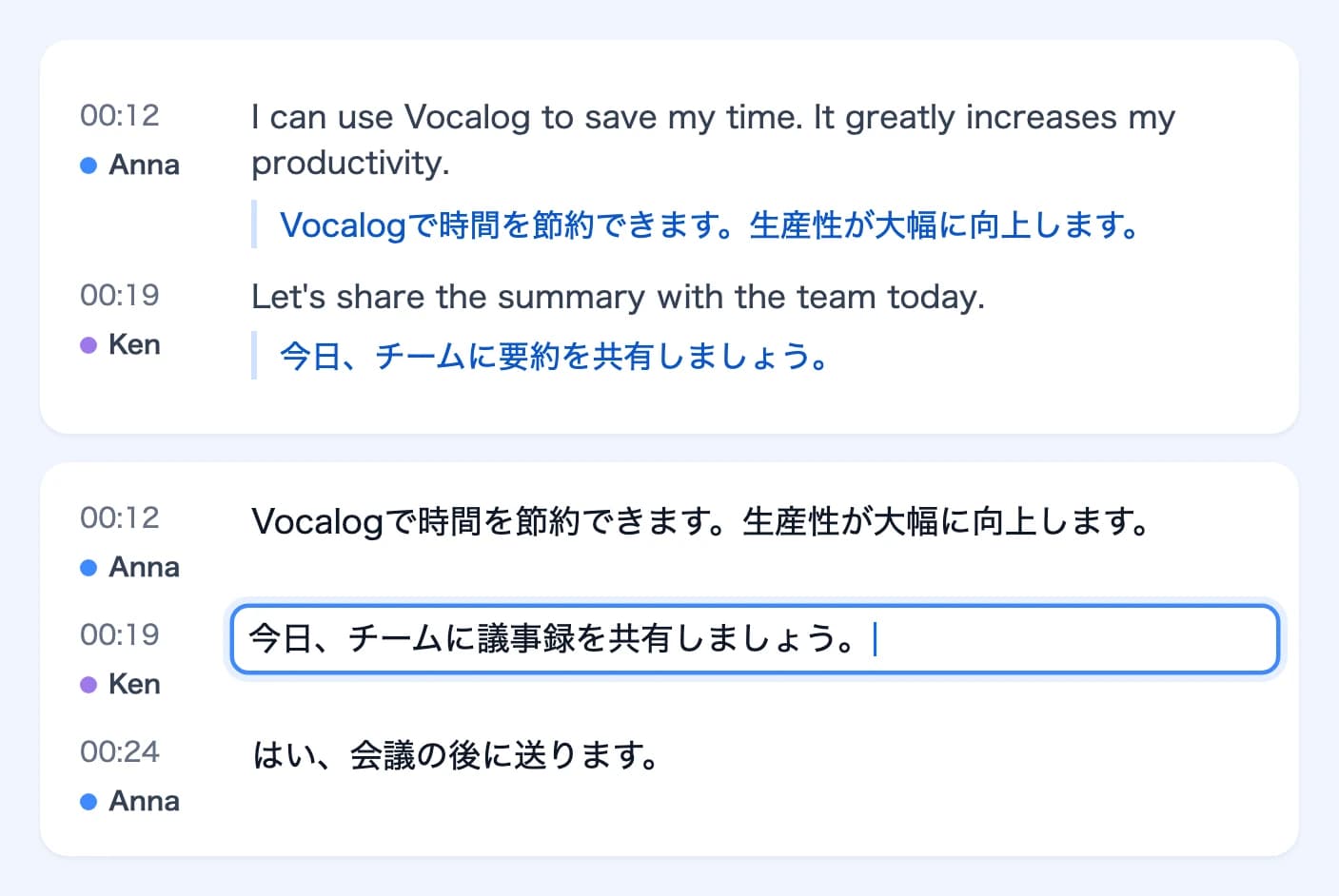Click Anna's blue dot beside 00:24
Viewport: 1339px width, 896px height.
click(89, 802)
